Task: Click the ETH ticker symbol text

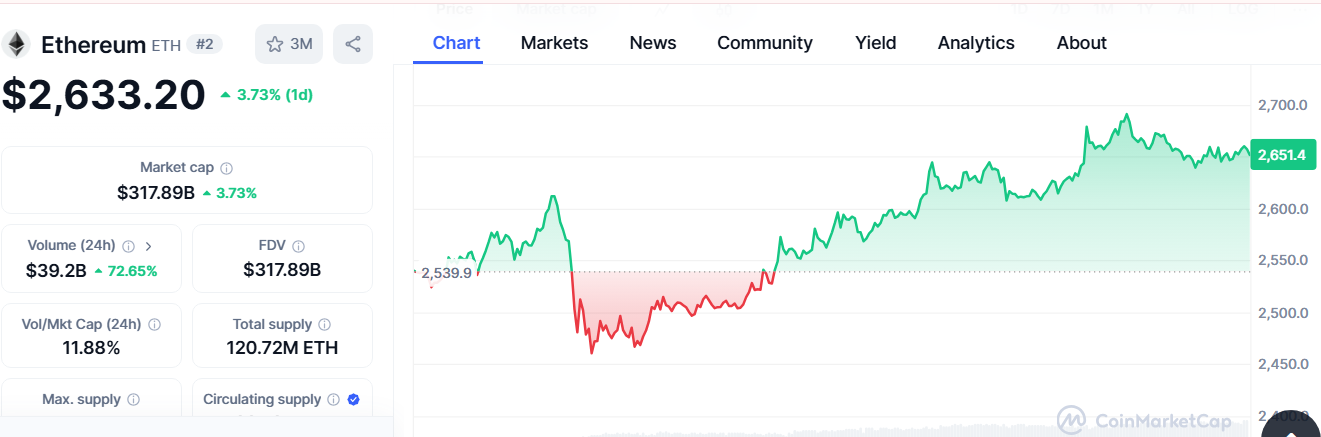Action: coord(166,46)
